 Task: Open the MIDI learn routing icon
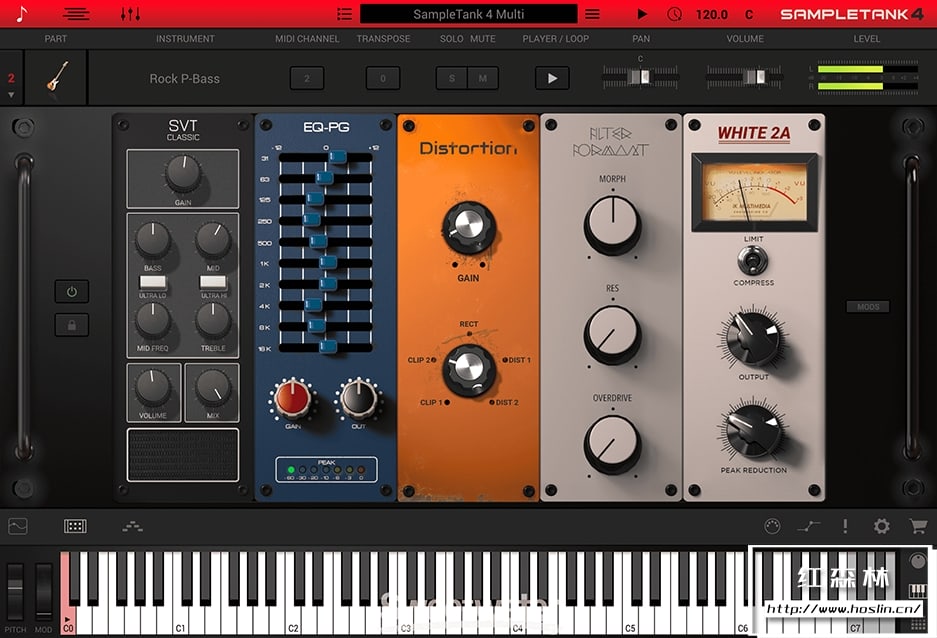(809, 526)
